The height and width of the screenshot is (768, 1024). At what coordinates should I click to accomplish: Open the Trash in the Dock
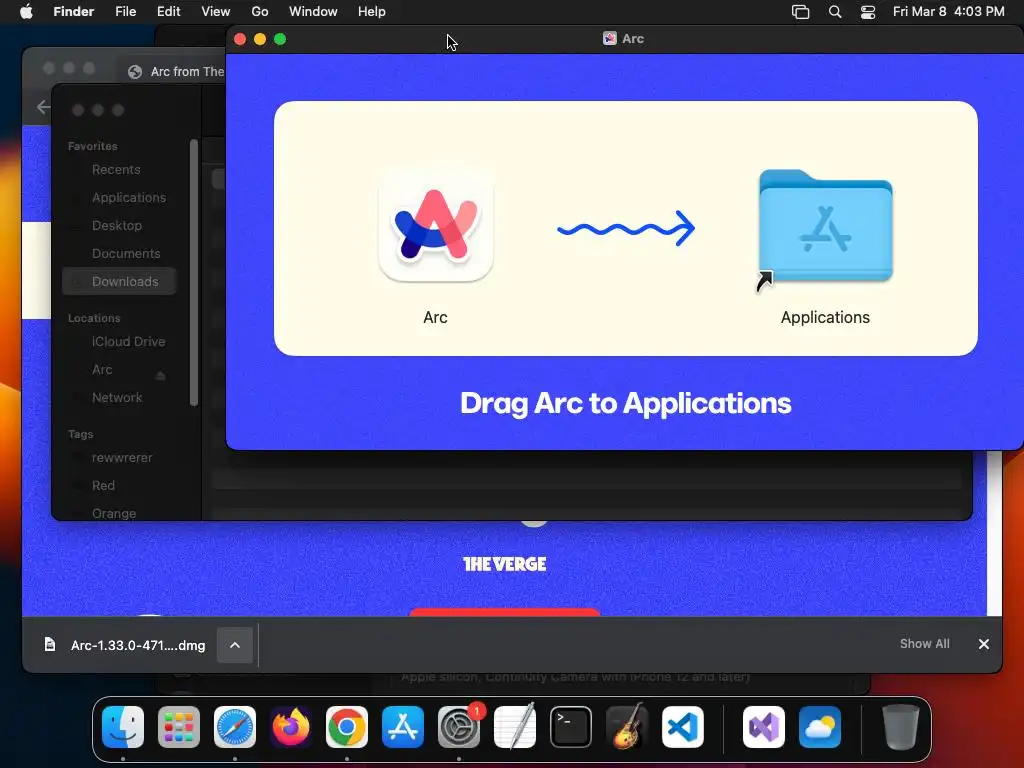(901, 727)
